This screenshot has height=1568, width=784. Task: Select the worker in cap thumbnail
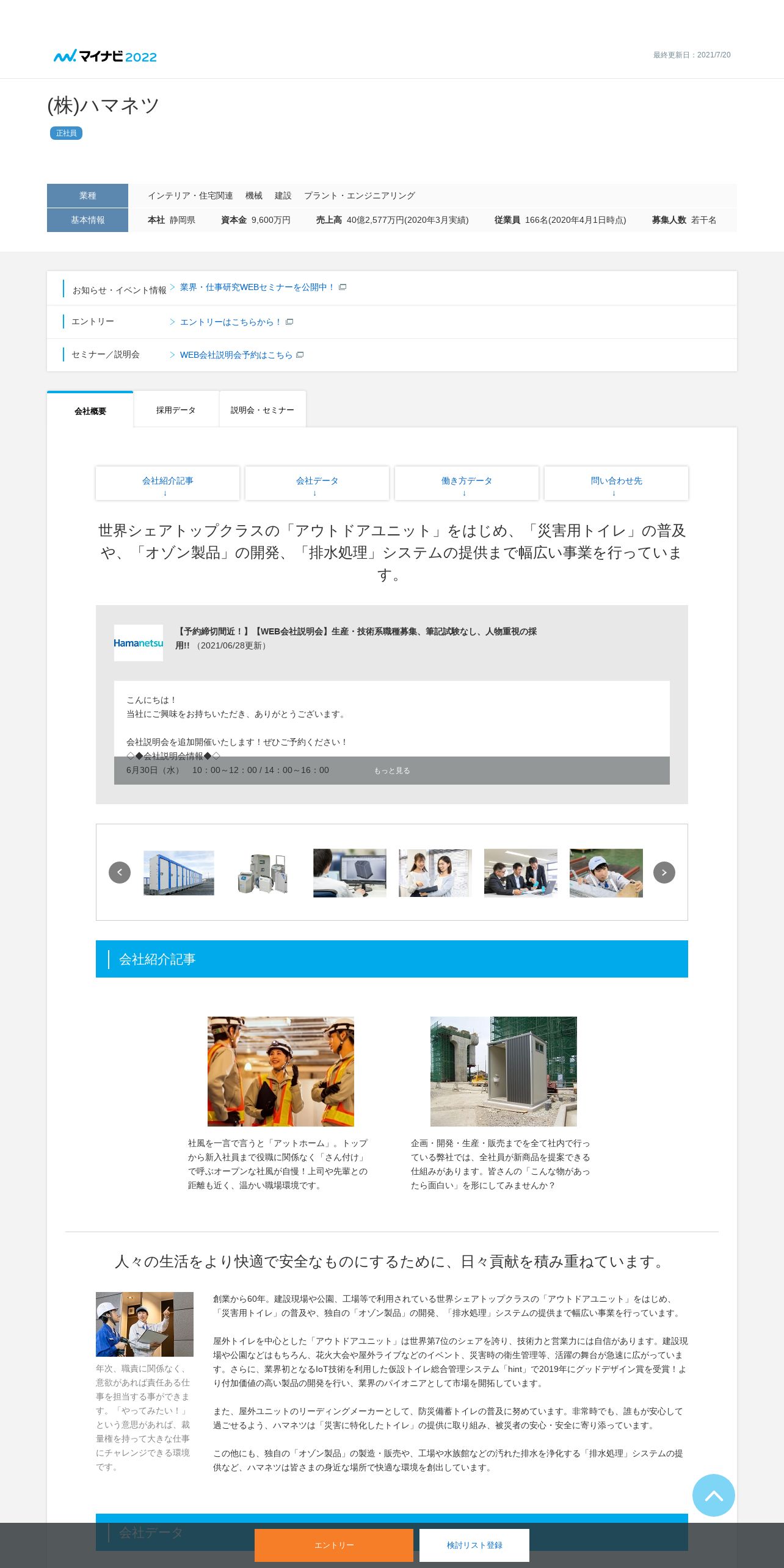606,873
